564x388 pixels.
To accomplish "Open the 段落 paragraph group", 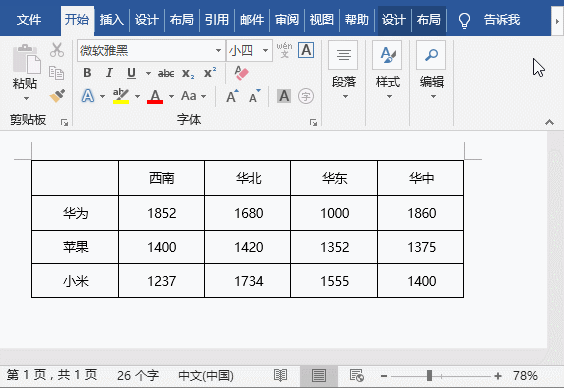I will coord(344,70).
